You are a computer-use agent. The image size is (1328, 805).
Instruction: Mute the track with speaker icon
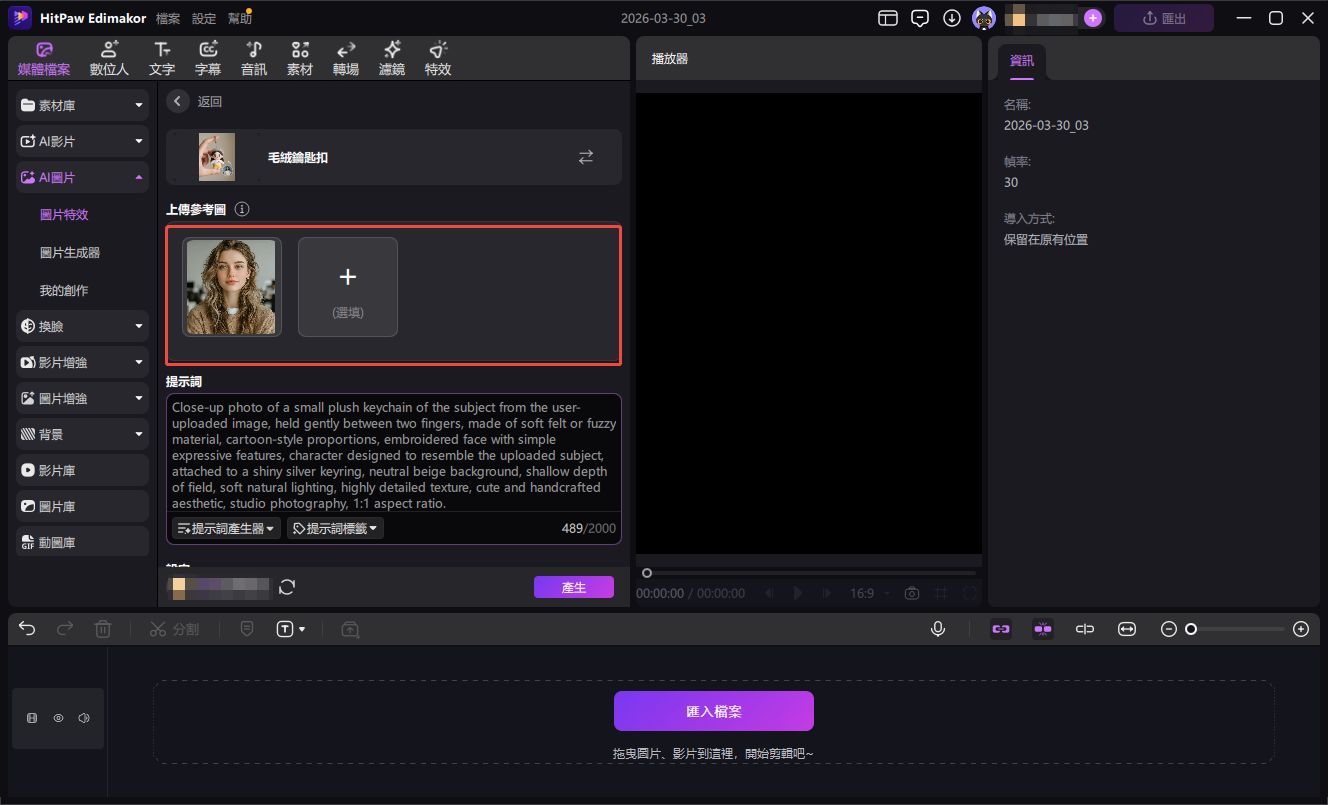[84, 718]
